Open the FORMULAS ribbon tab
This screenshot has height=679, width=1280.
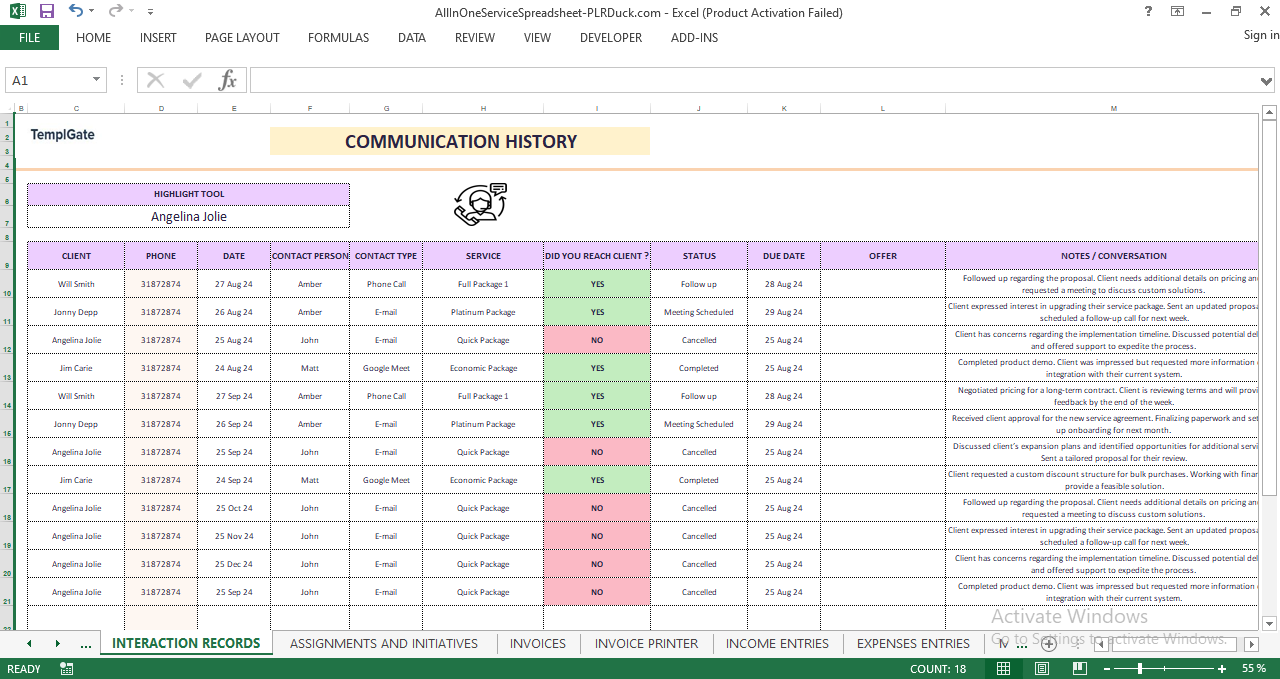tap(338, 38)
